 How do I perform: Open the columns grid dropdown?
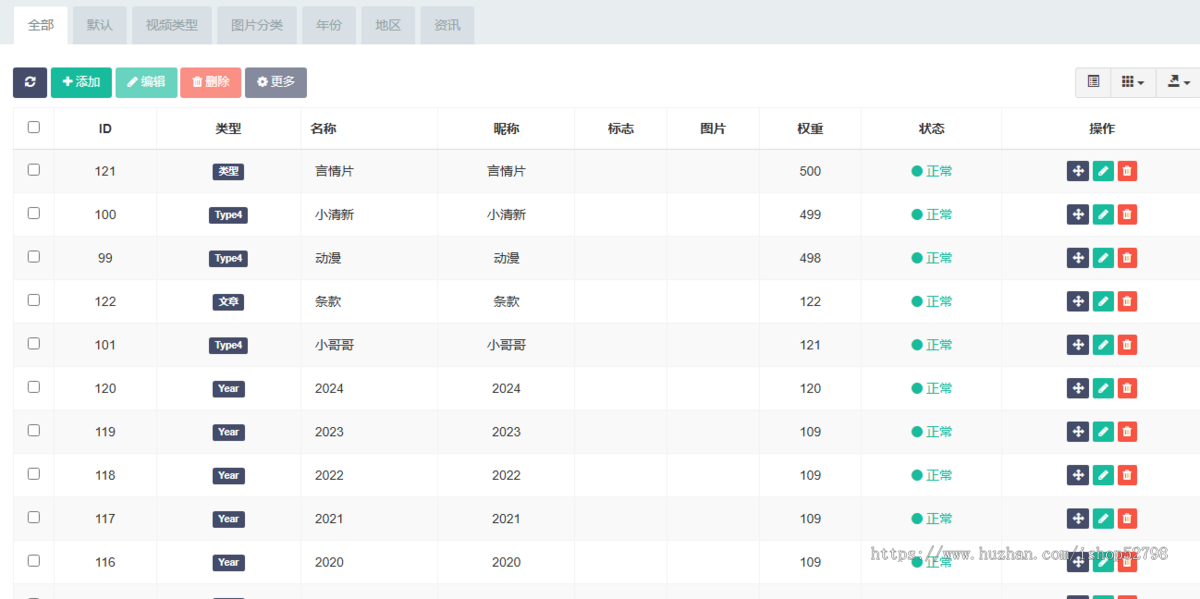point(1133,82)
